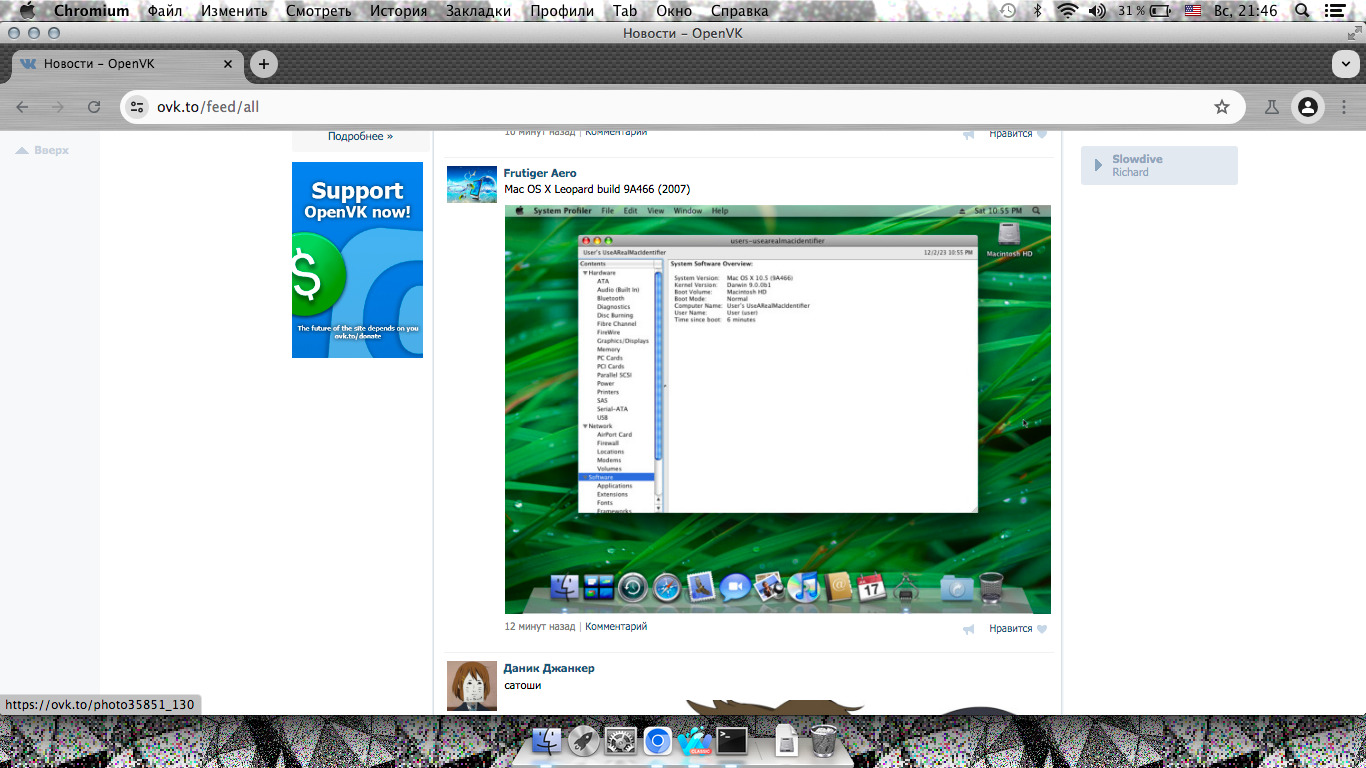This screenshot has width=1366, height=768.
Task: Click Комментарий under the Frutiger Aero post
Action: coord(616,627)
